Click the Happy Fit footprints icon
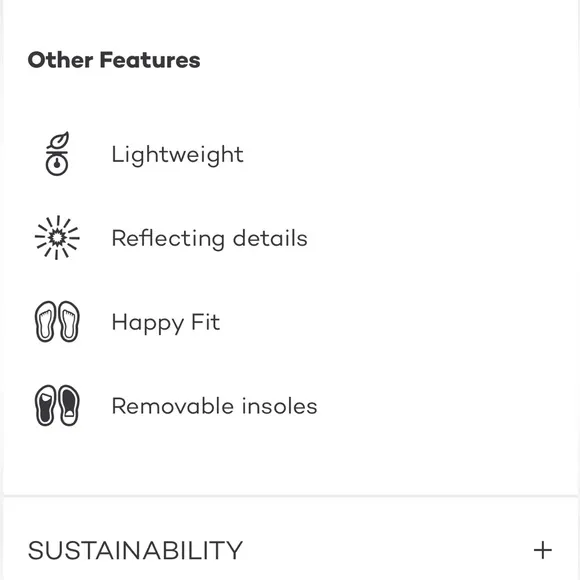Image resolution: width=580 pixels, height=580 pixels. tap(57, 321)
